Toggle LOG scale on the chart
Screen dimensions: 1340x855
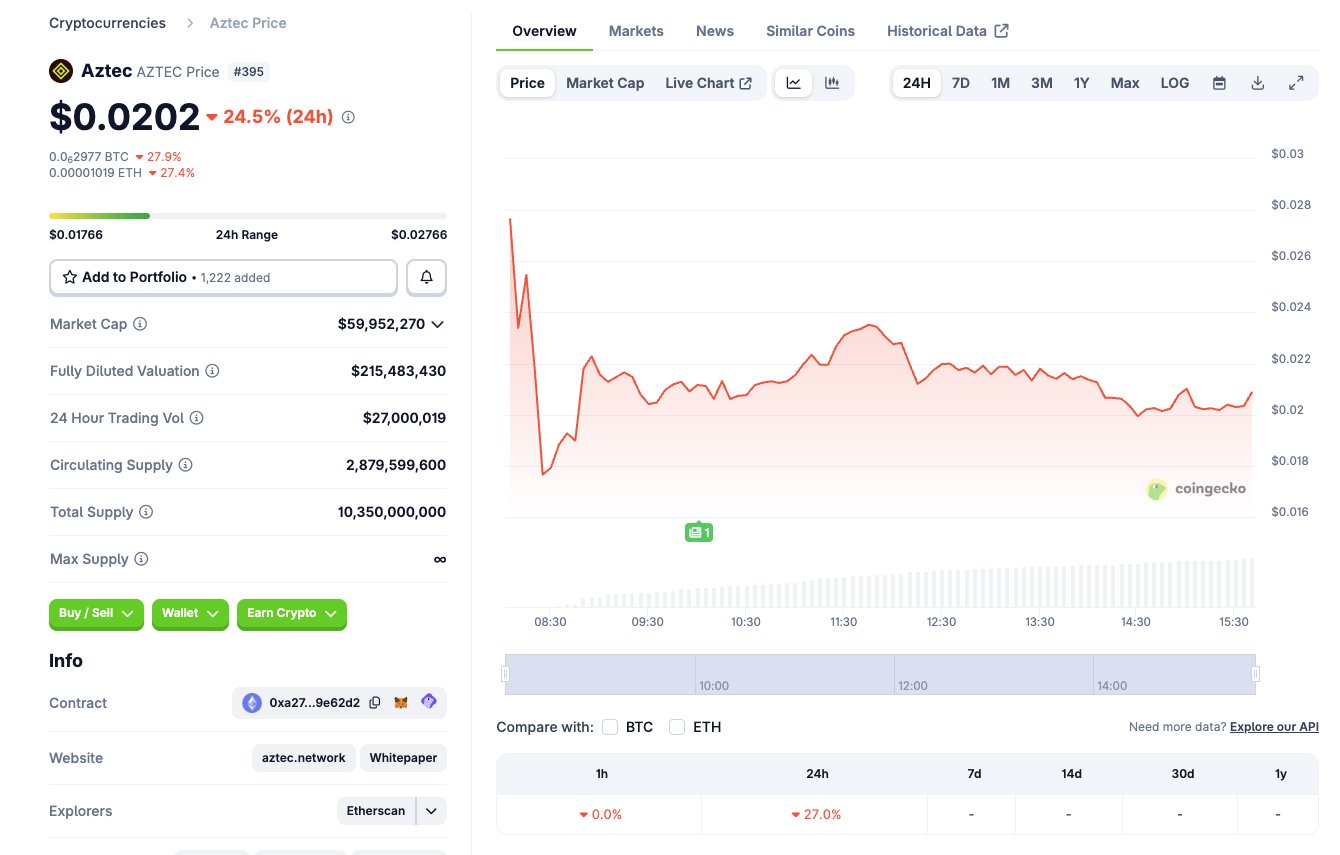coord(1175,83)
